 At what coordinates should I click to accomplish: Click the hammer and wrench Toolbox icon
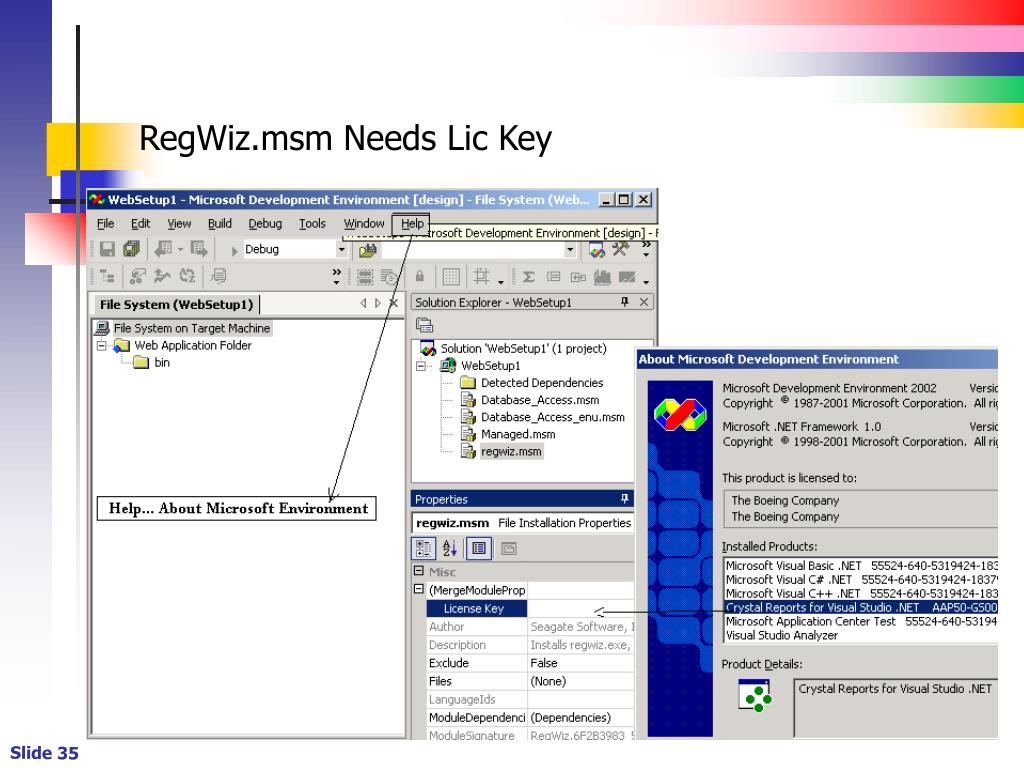point(620,249)
